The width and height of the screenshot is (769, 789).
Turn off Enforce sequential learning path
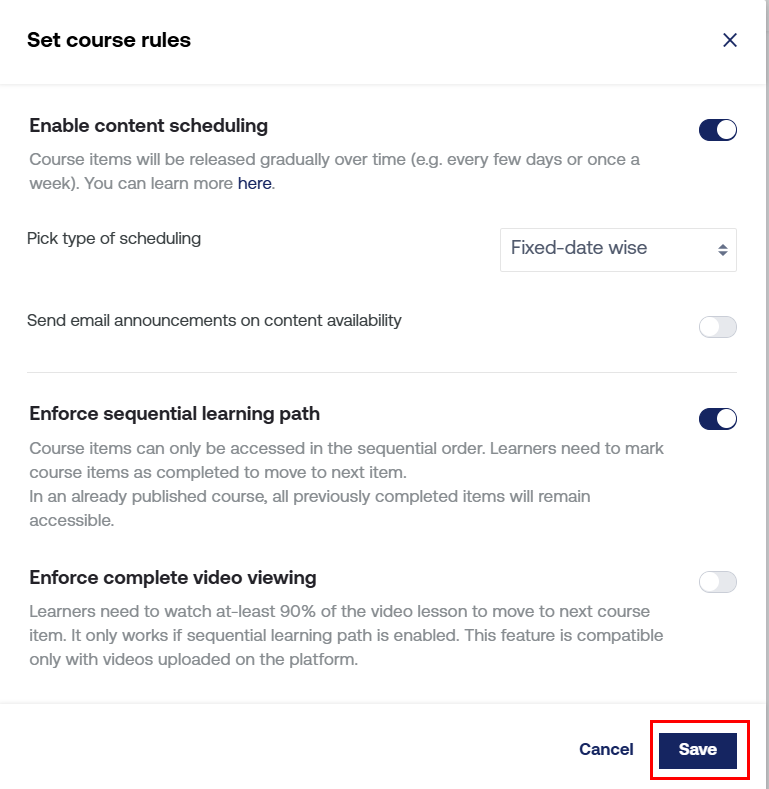tap(717, 419)
